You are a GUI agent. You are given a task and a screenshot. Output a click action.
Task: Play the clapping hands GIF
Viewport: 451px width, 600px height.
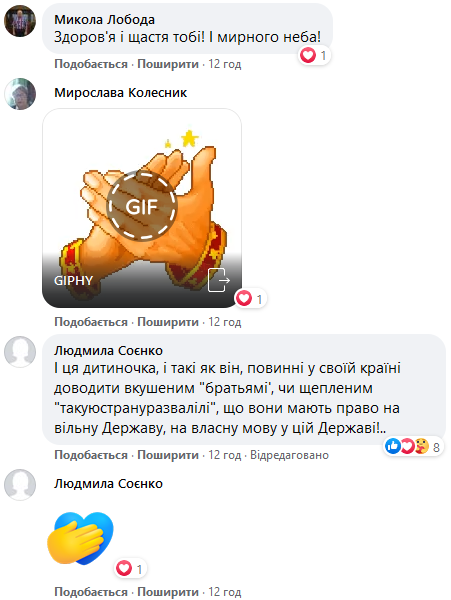[x=142, y=206]
